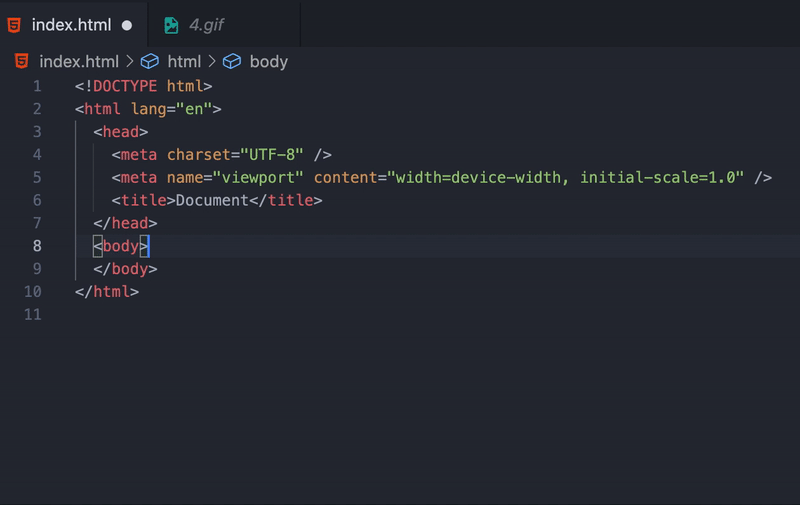This screenshot has width=800, height=505.
Task: Click the initial-scale=1.0 content text
Action: 658,178
